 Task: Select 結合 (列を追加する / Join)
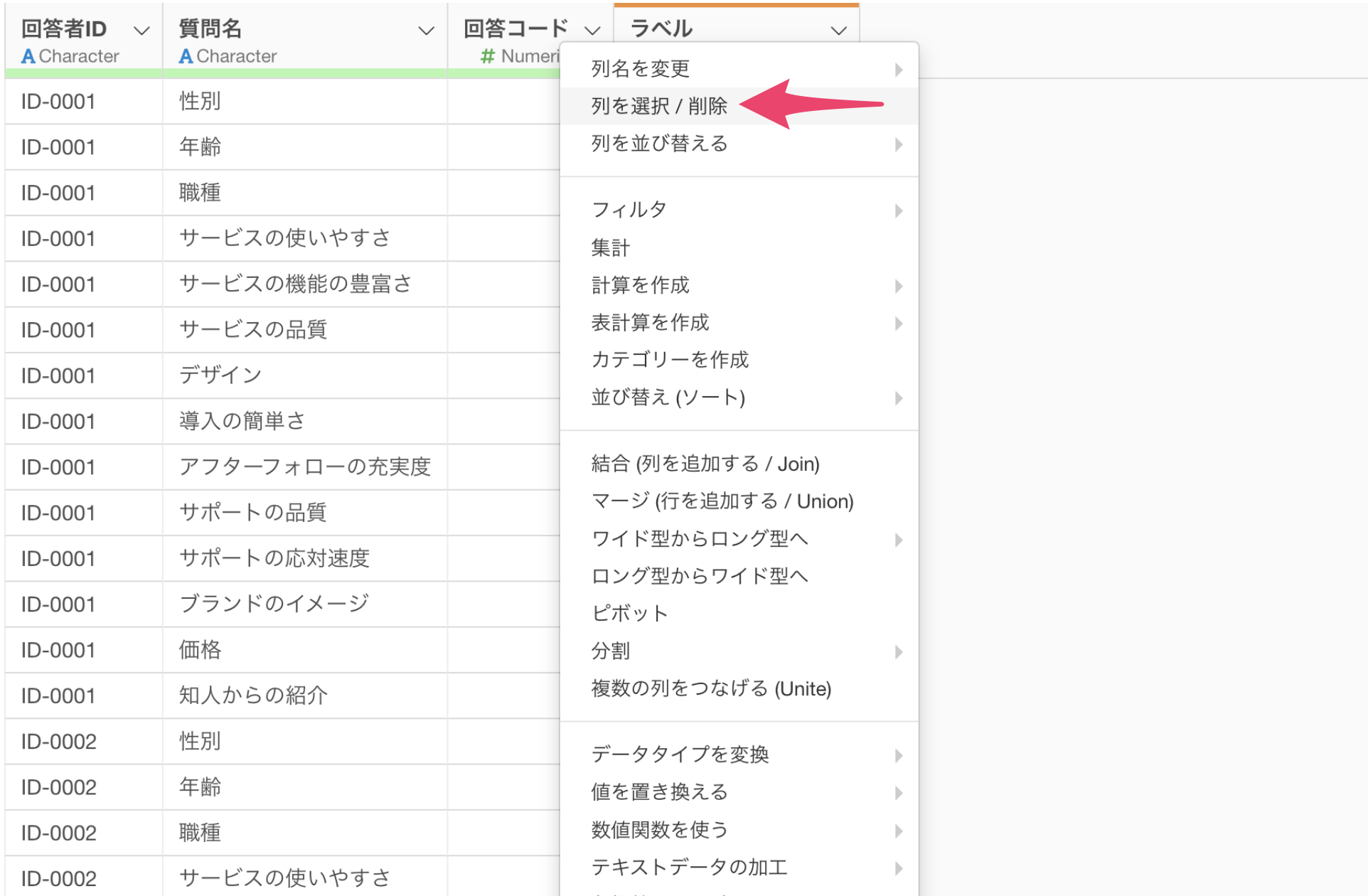point(705,464)
